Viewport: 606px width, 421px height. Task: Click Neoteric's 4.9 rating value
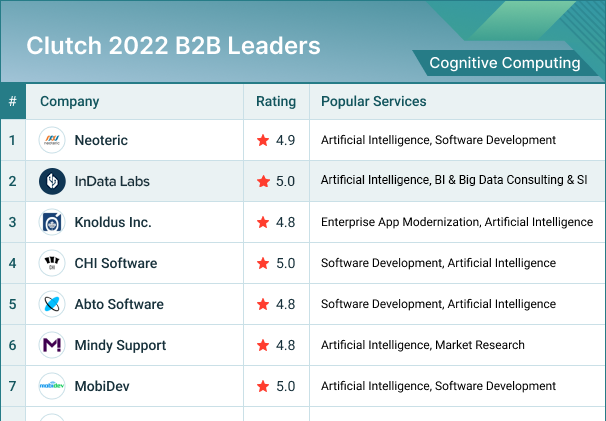coord(286,140)
